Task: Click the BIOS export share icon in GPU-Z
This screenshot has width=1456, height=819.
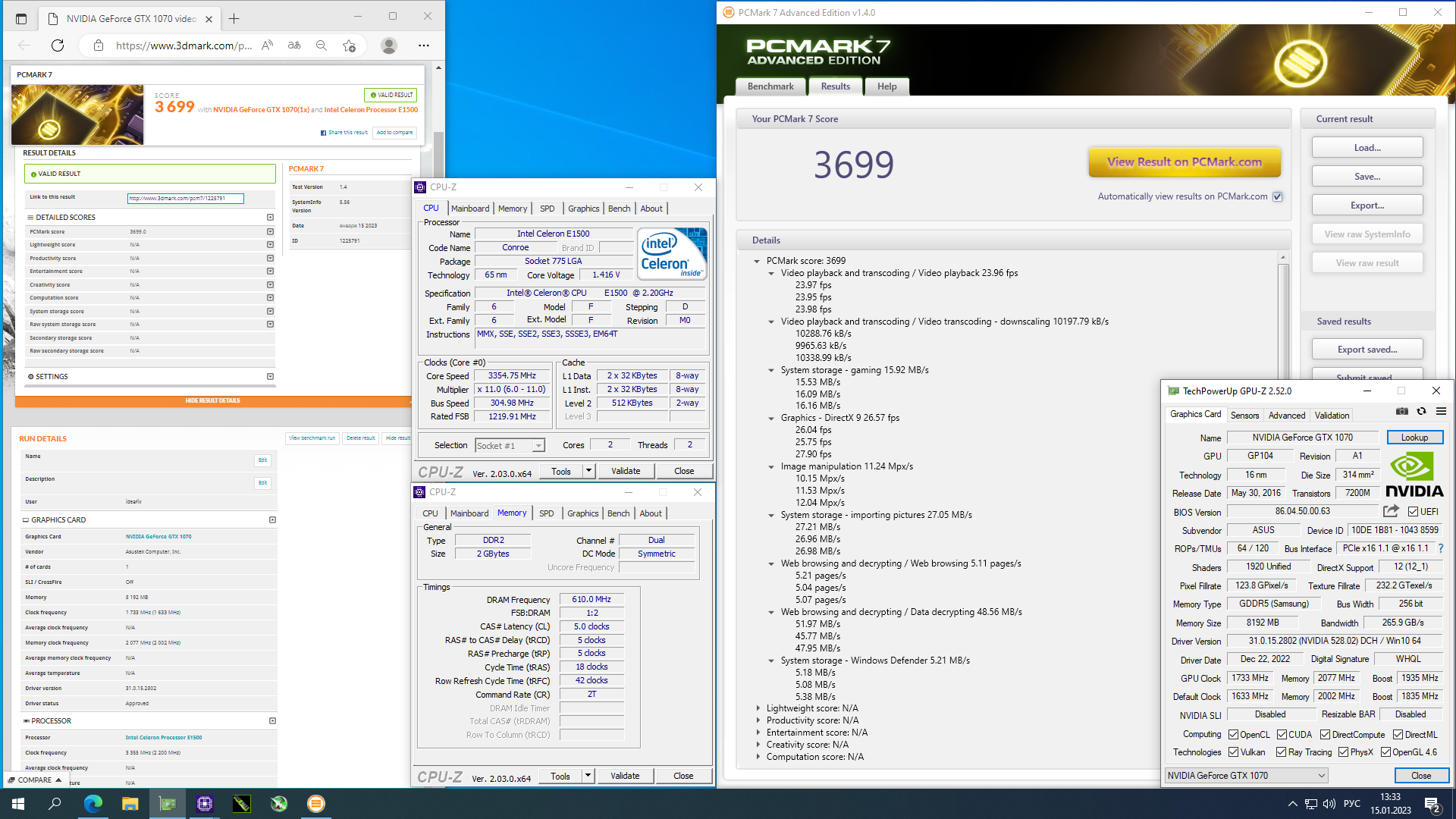Action: click(1391, 511)
